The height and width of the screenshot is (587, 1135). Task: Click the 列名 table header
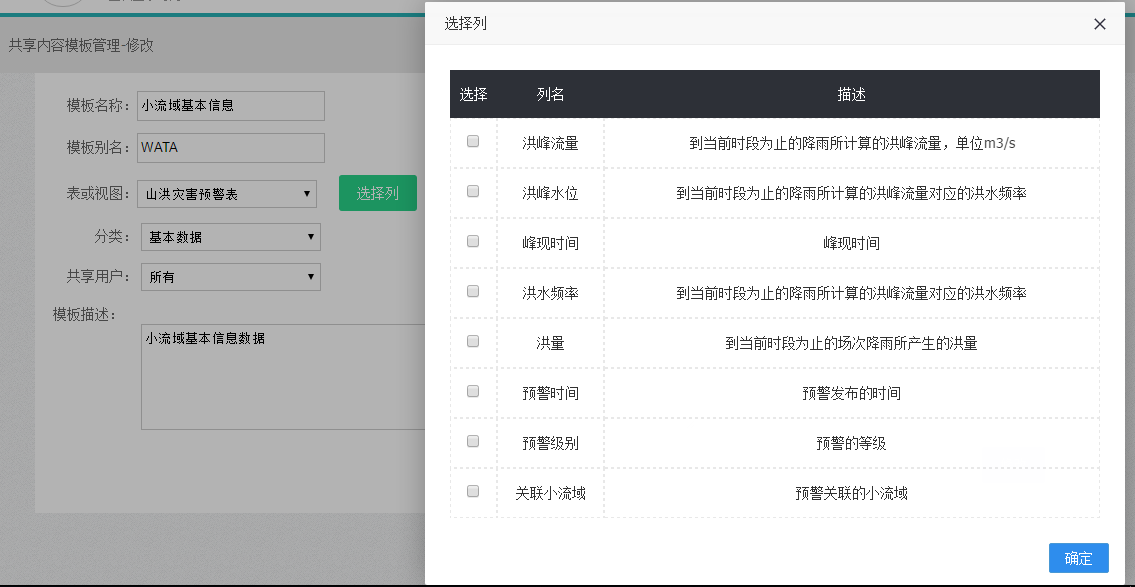[x=550, y=94]
